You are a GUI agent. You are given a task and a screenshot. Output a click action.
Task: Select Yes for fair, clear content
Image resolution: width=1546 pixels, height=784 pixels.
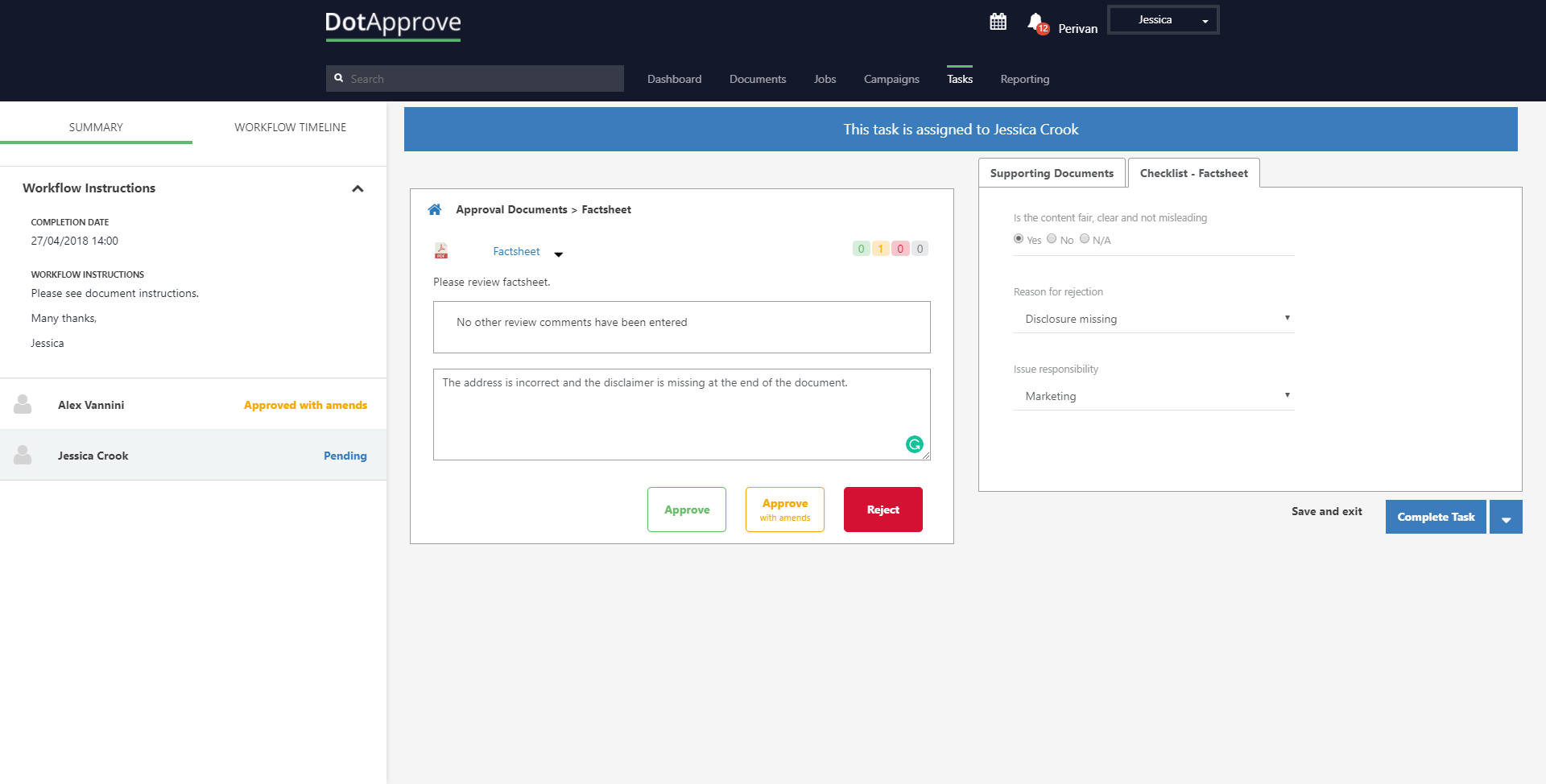[1019, 239]
